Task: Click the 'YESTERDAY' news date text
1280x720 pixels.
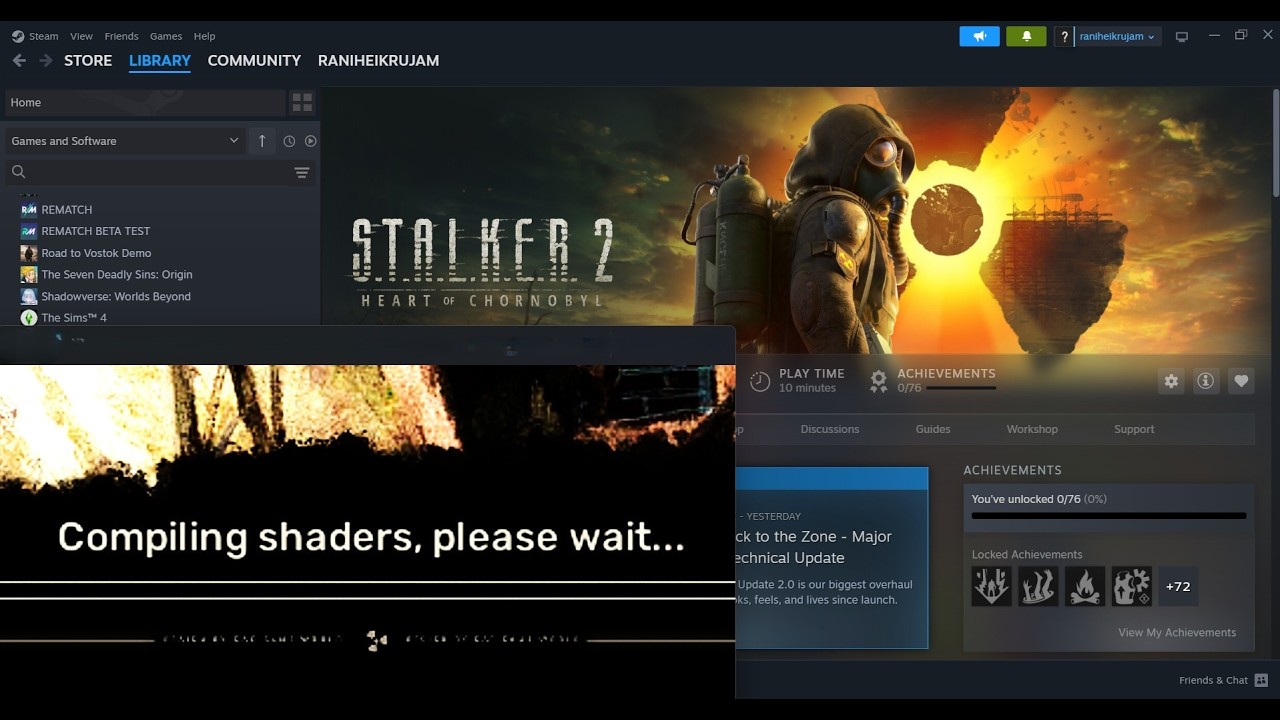Action: tap(774, 517)
